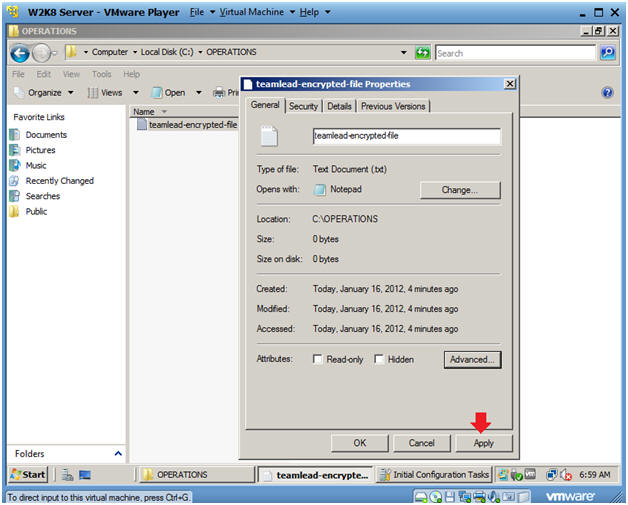This screenshot has width=628, height=505.
Task: Expand the Folders pane chevron
Action: 118,454
